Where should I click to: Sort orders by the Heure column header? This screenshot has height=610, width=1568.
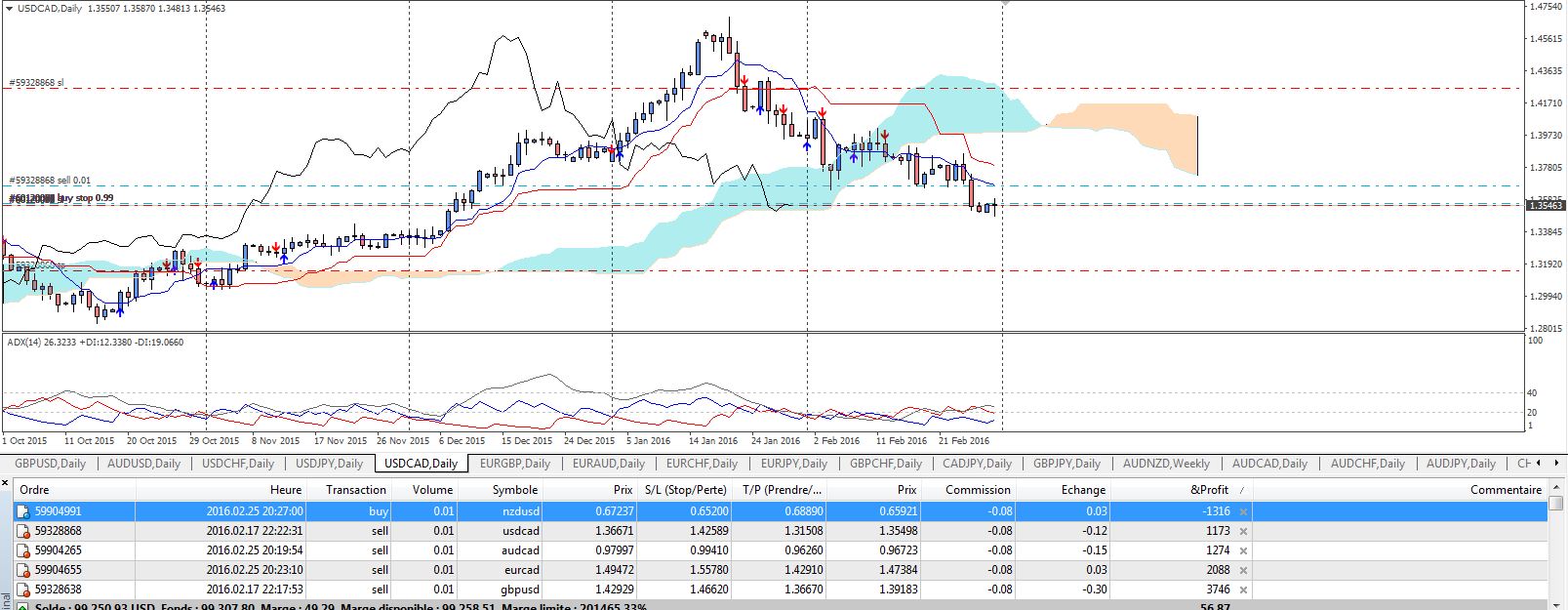[x=285, y=490]
